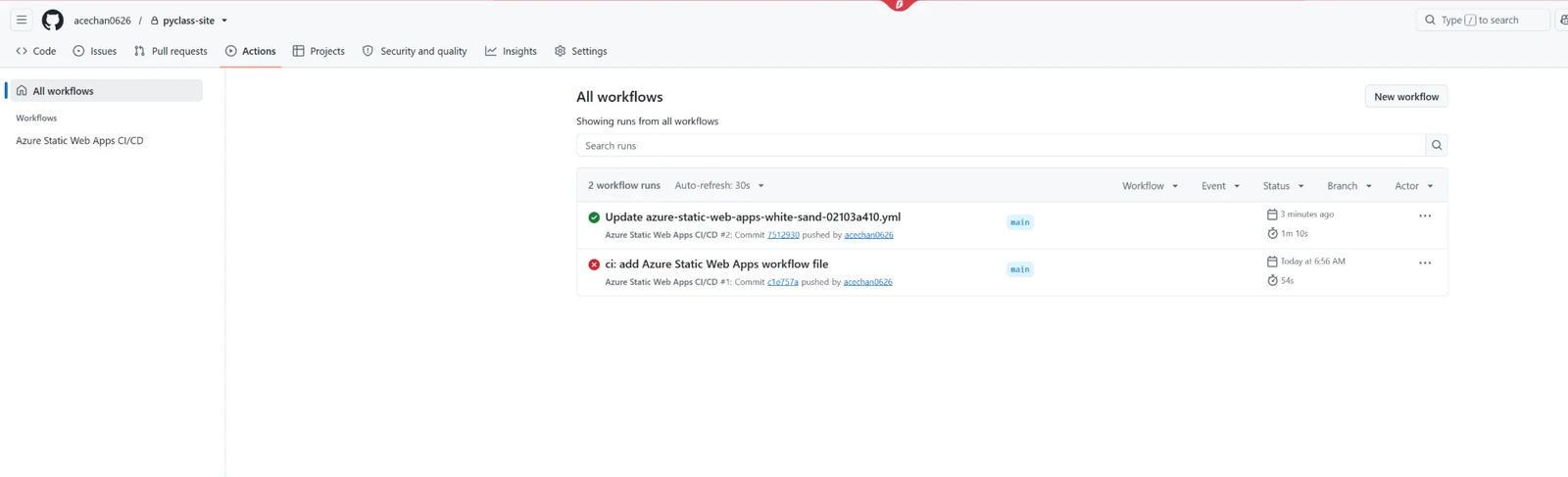
Task: Select the Actions tab
Action: pyautogui.click(x=251, y=51)
